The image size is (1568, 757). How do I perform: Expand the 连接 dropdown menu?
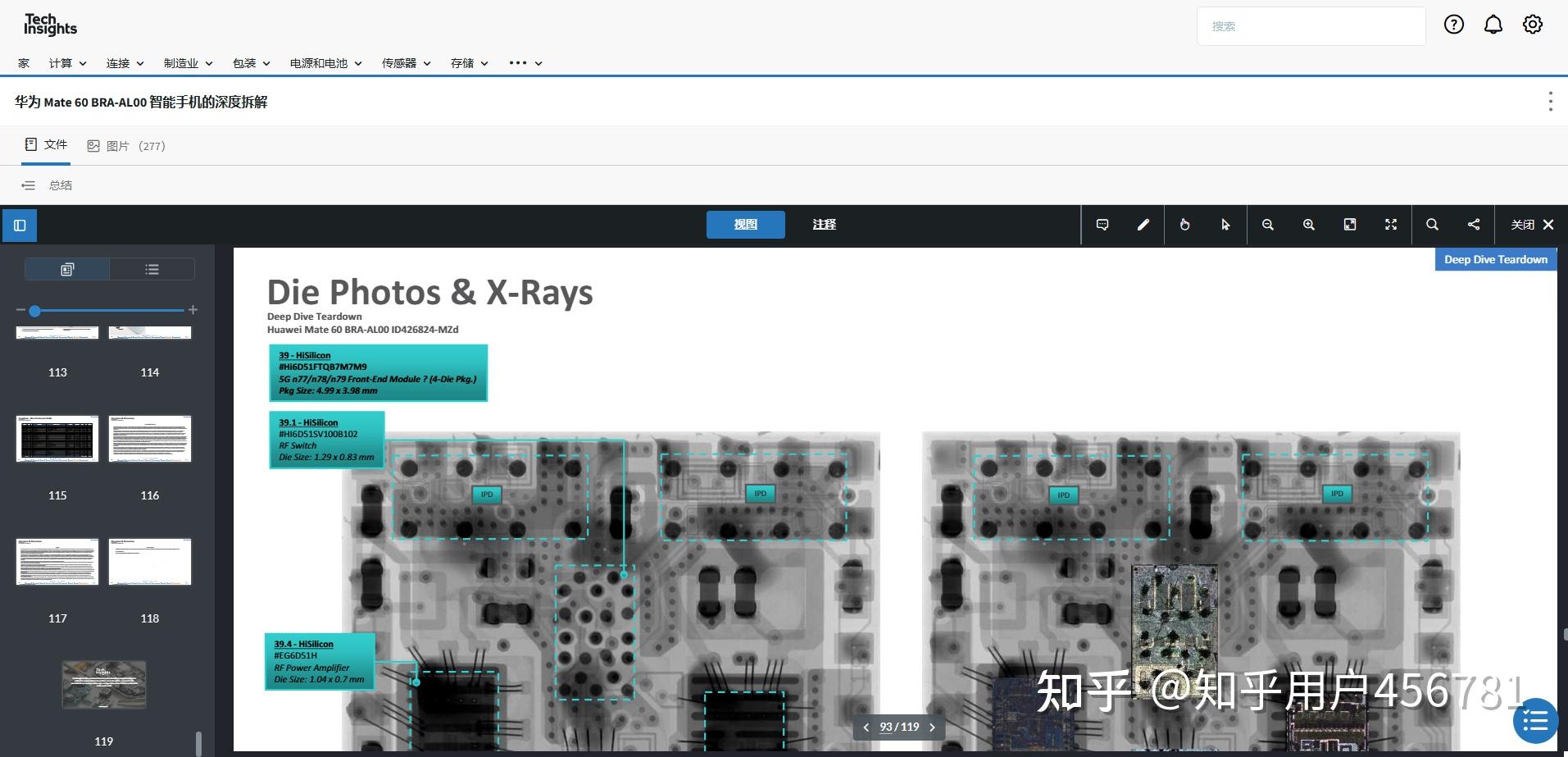(x=125, y=63)
